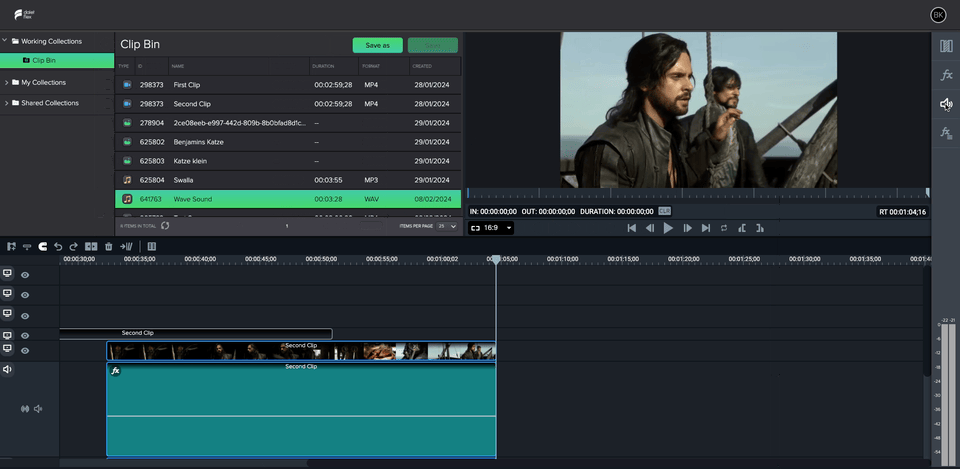The height and width of the screenshot is (469, 960).
Task: Select the Second Clip thumbnail strip on the timeline
Action: point(301,351)
